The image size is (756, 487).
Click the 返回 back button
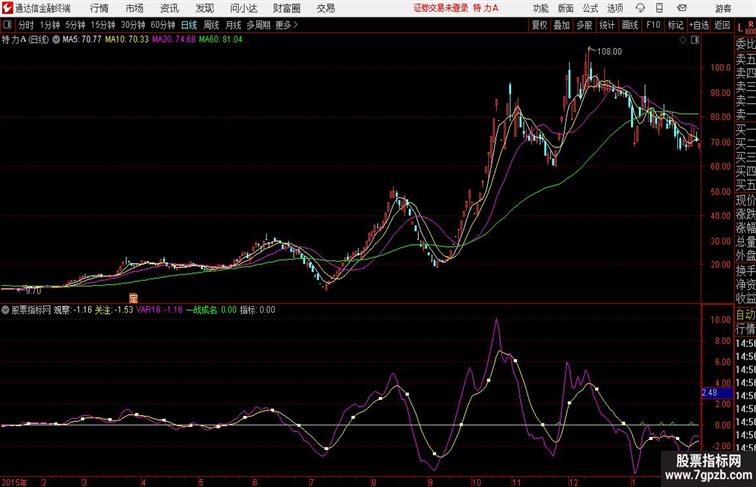click(722, 25)
